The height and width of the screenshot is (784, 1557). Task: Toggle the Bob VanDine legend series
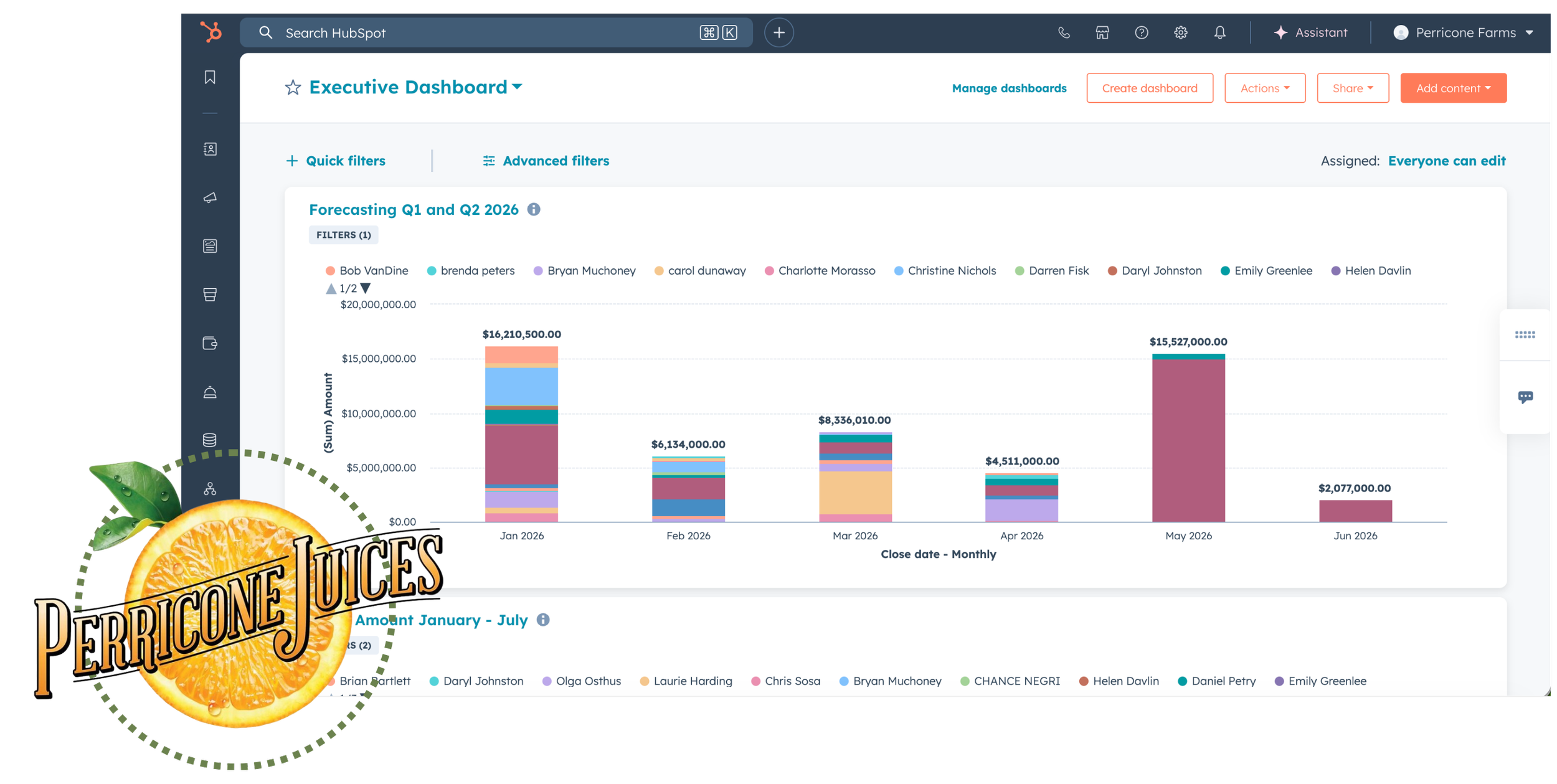point(373,271)
